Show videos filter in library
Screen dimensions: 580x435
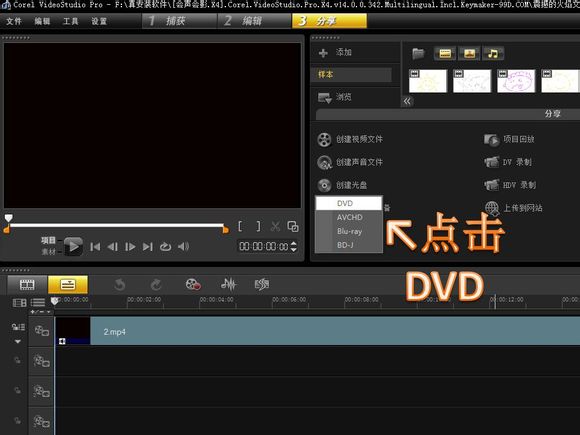(x=445, y=54)
